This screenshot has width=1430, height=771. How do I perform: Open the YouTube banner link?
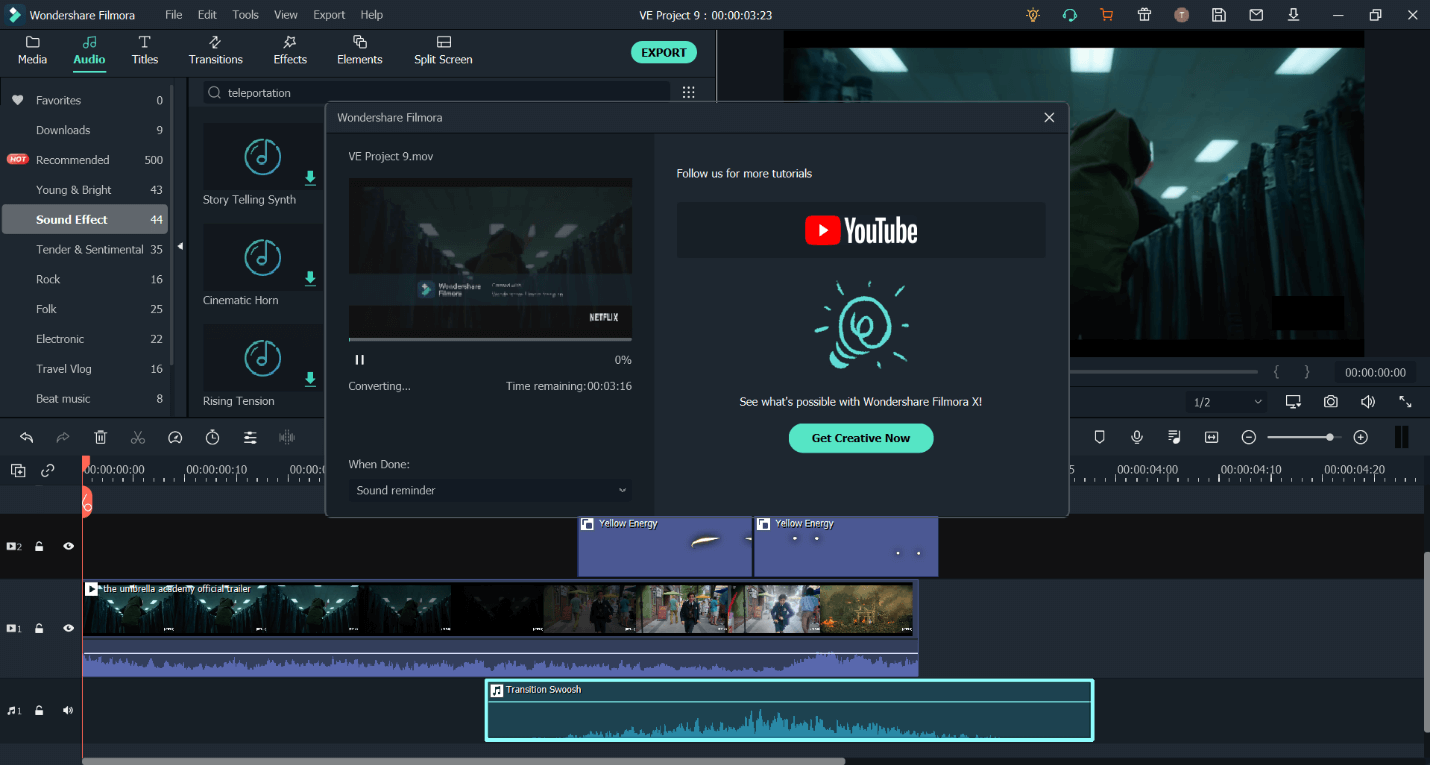[861, 231]
